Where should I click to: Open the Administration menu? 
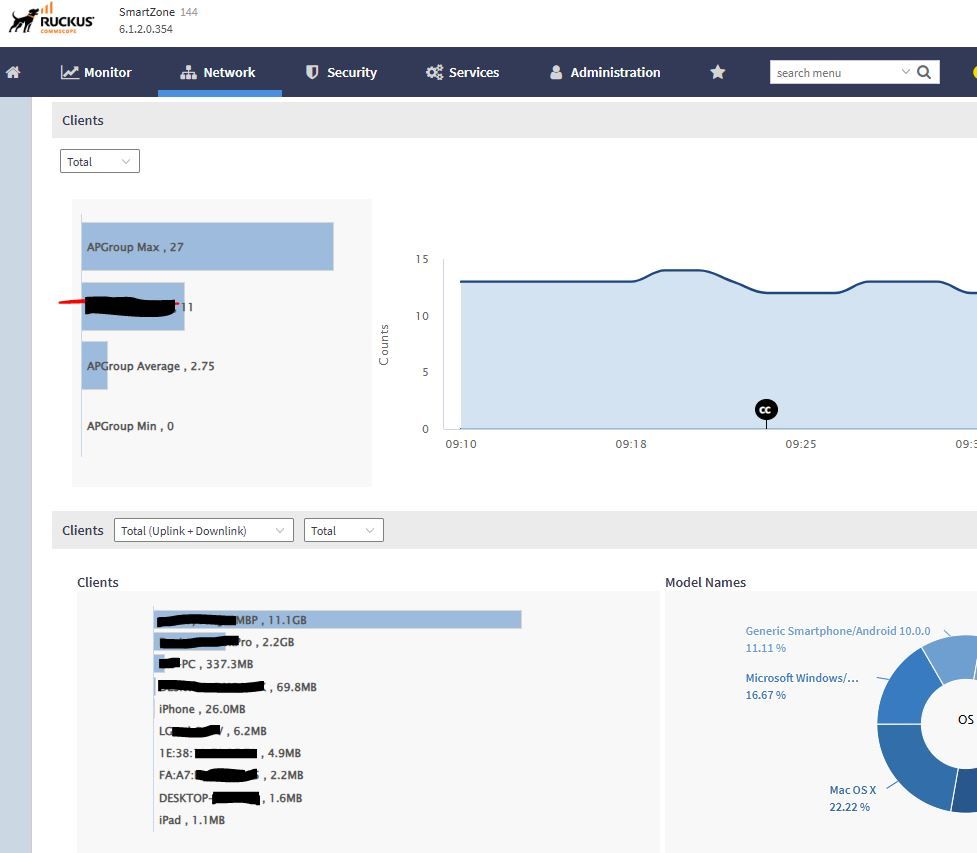605,72
